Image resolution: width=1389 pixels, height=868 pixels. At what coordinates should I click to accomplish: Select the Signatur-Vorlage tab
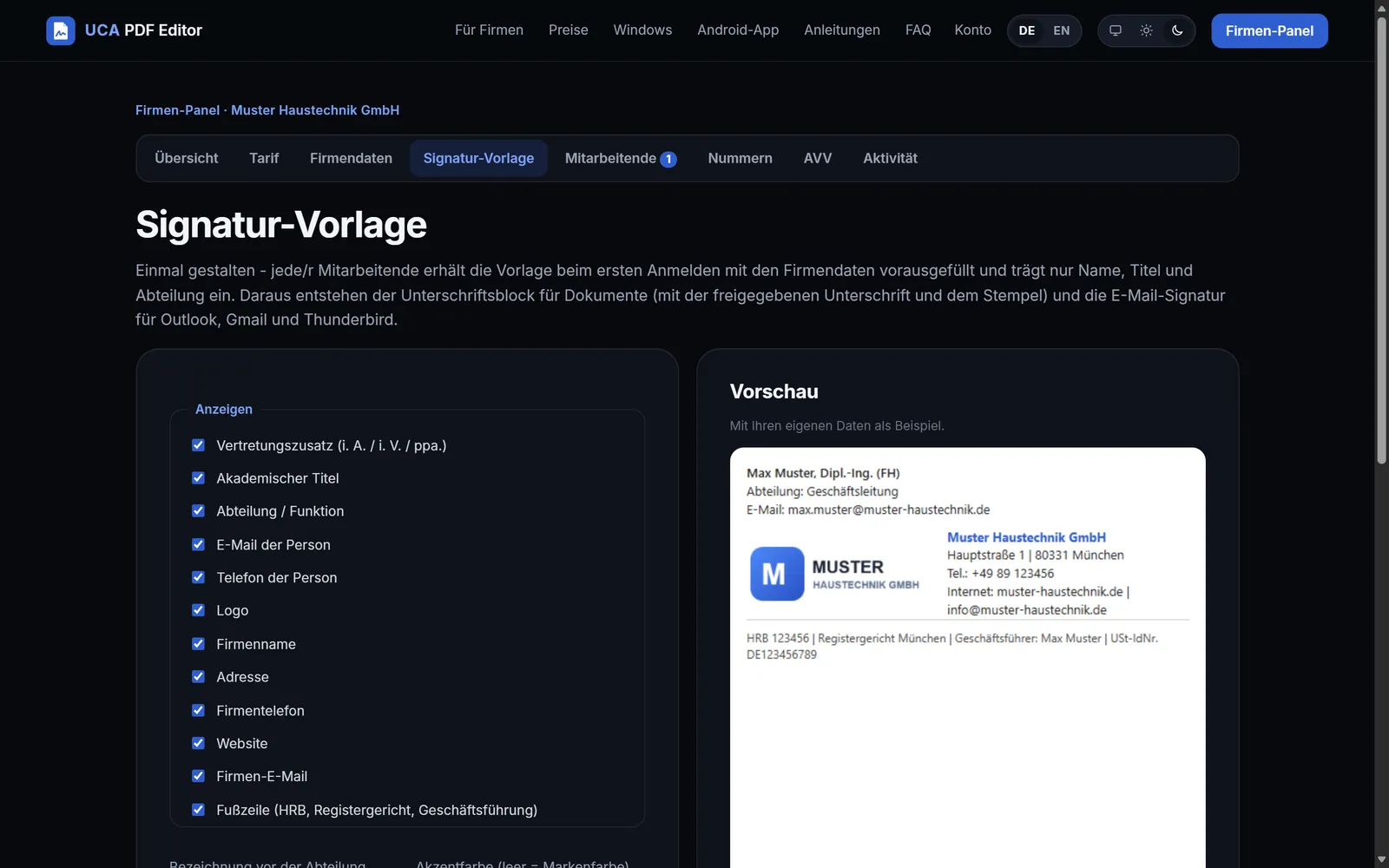point(478,158)
